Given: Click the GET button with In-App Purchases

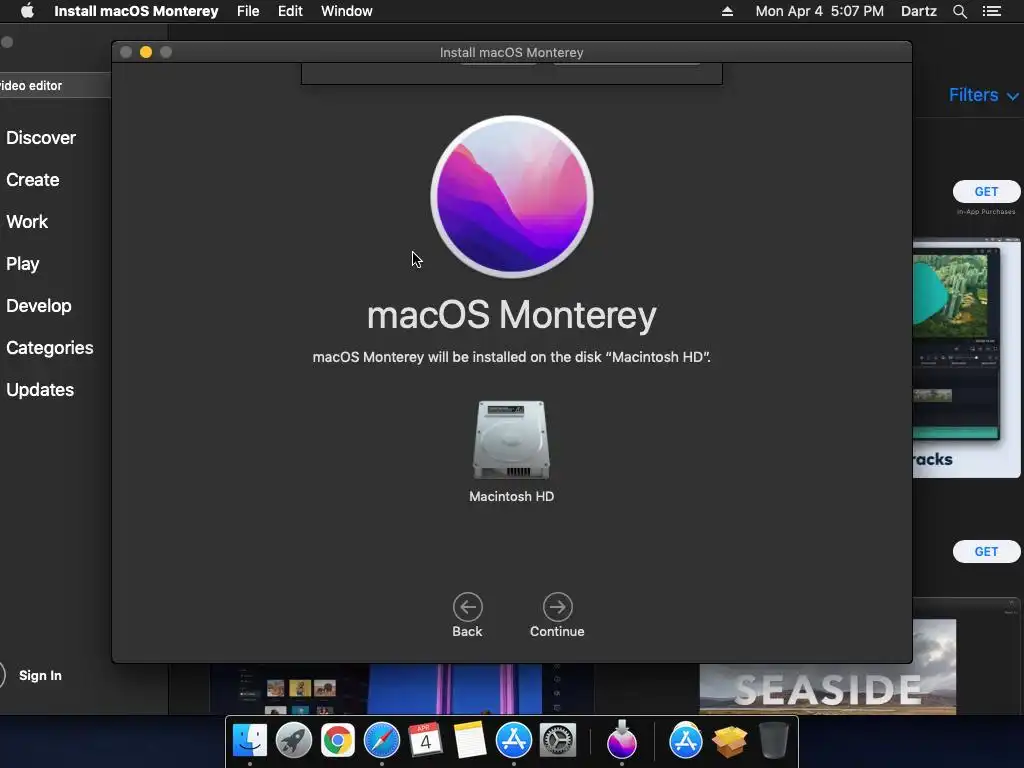Looking at the screenshot, I should (986, 191).
